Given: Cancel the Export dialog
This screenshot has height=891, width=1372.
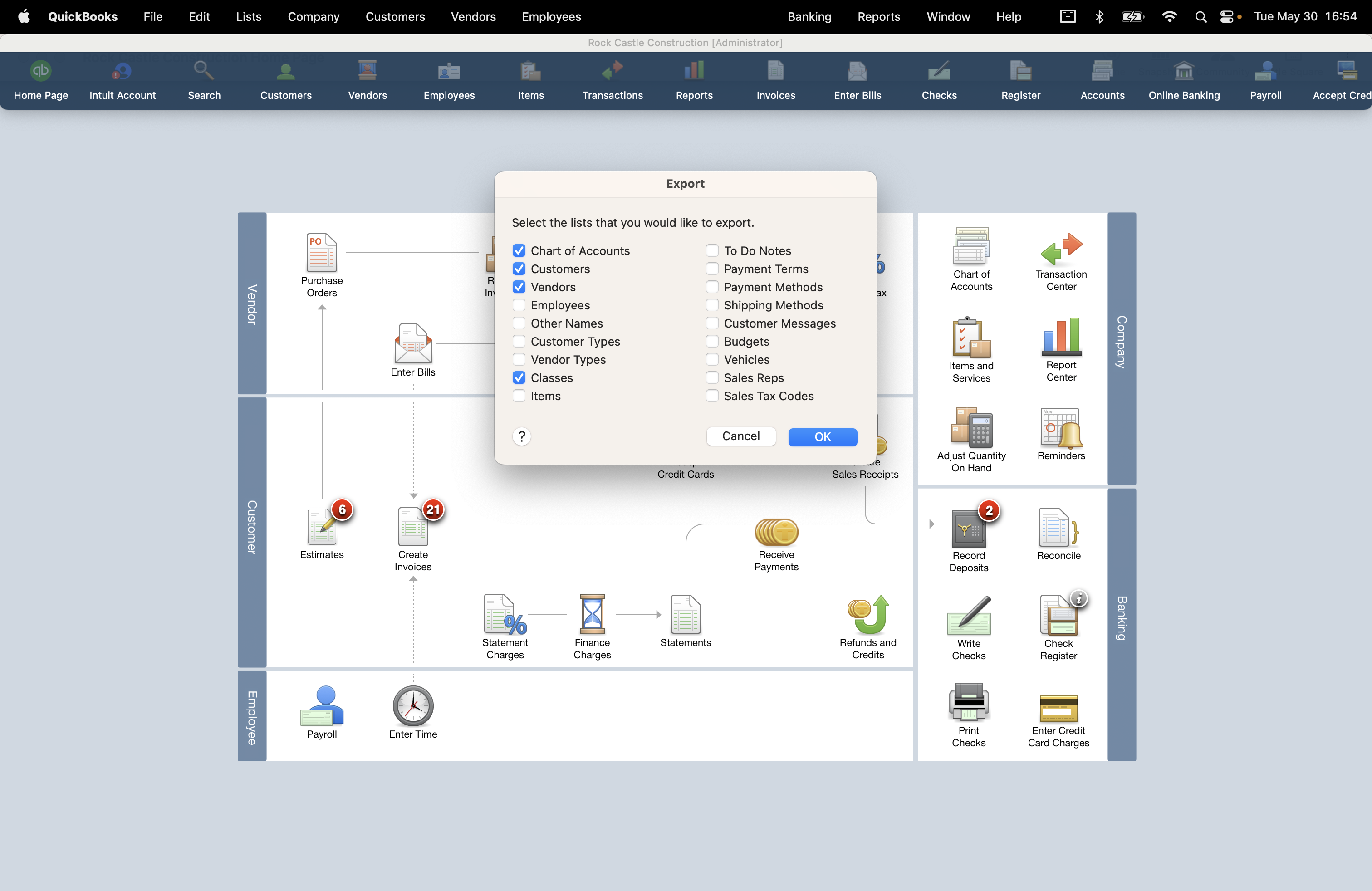Looking at the screenshot, I should pos(741,436).
